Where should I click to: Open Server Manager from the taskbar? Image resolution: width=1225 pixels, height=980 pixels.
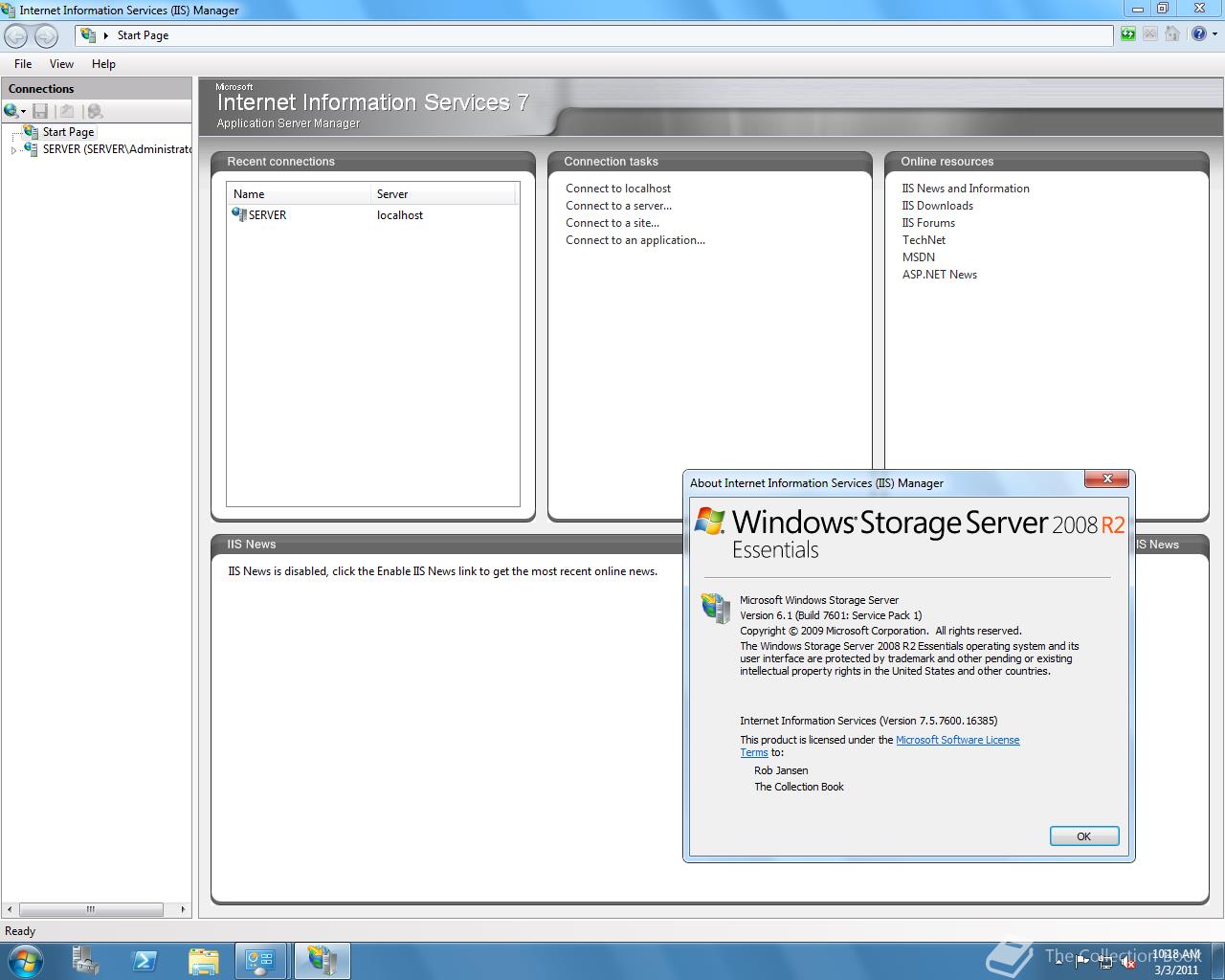(x=86, y=961)
